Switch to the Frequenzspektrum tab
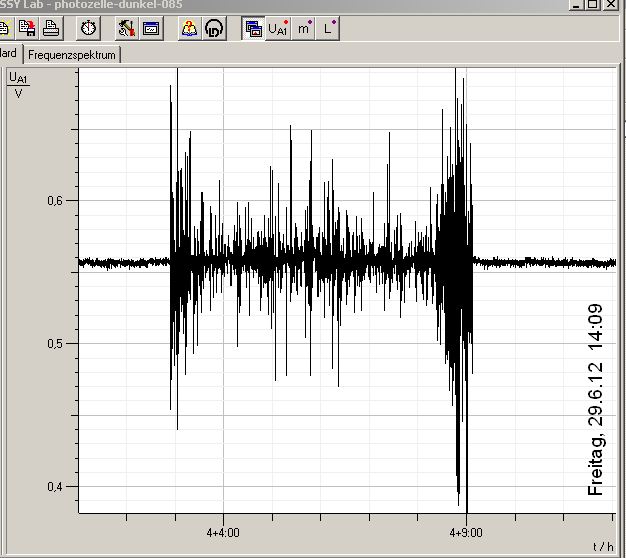The height and width of the screenshot is (558, 626). (72, 55)
